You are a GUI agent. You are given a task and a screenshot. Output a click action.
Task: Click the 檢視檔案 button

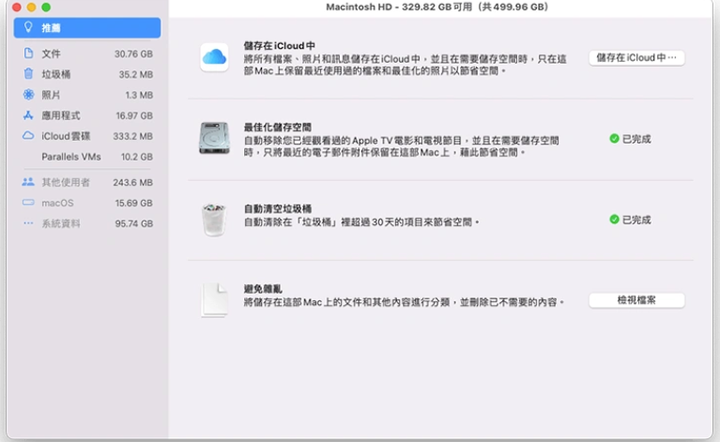click(636, 300)
